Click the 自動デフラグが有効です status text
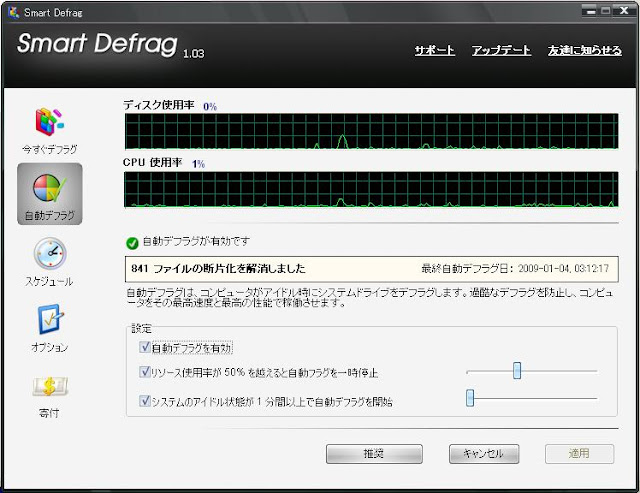640x493 pixels. pyautogui.click(x=196, y=241)
